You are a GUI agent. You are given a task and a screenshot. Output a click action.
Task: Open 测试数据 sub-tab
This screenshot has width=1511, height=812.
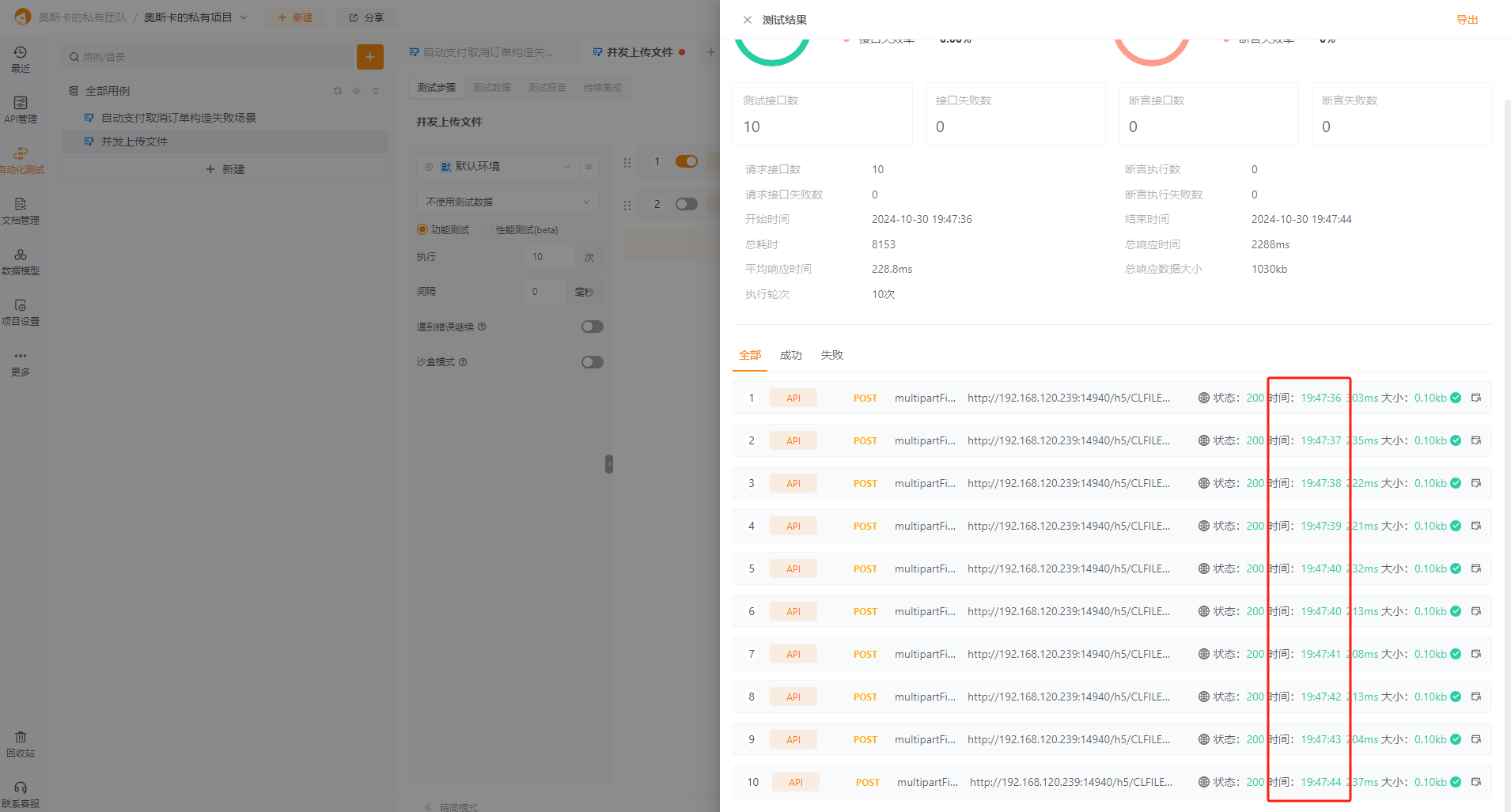(492, 88)
